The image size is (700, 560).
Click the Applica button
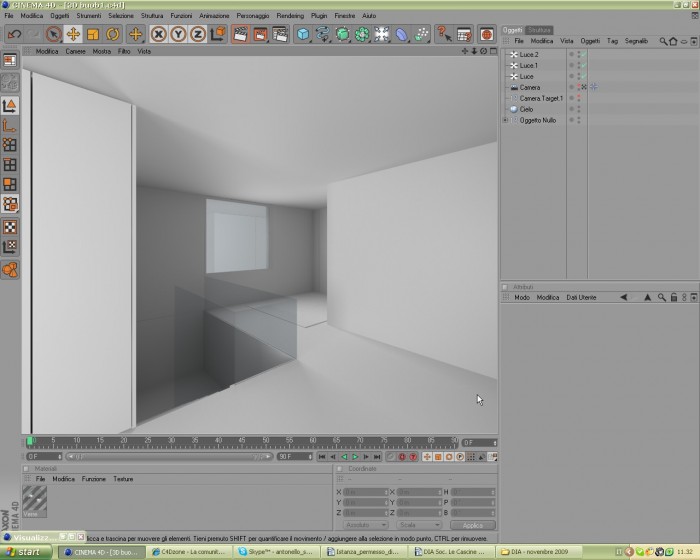click(473, 525)
